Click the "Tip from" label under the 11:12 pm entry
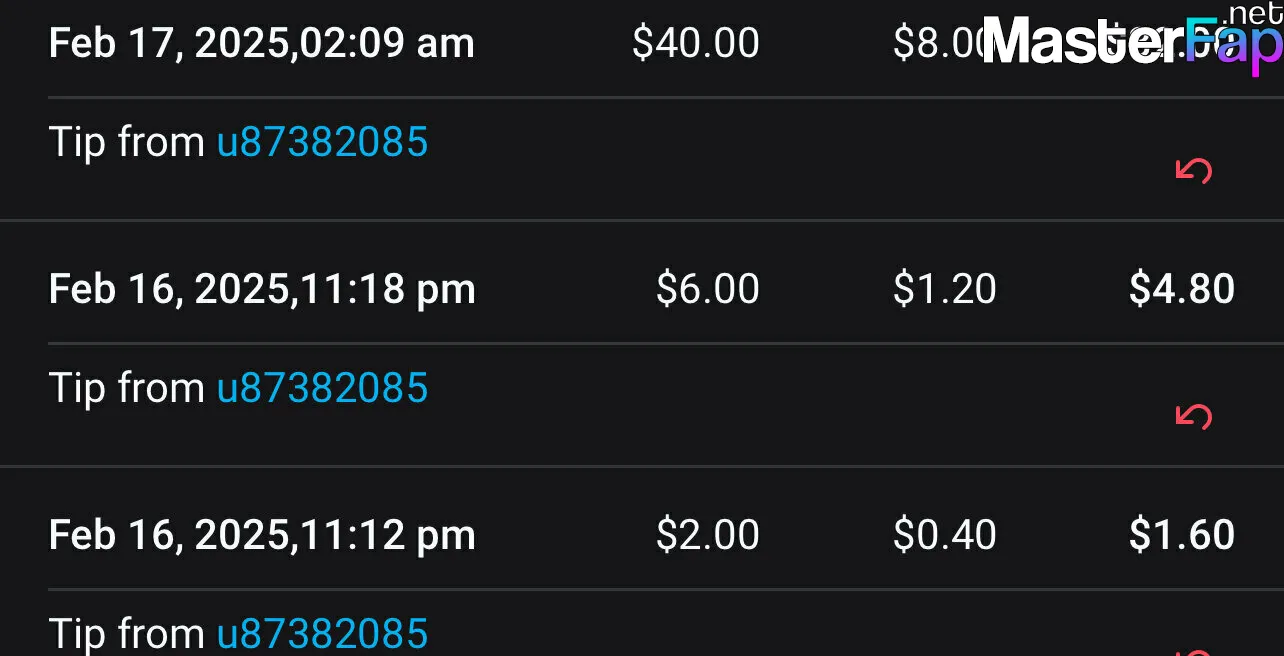This screenshot has height=656, width=1284. click(x=127, y=634)
